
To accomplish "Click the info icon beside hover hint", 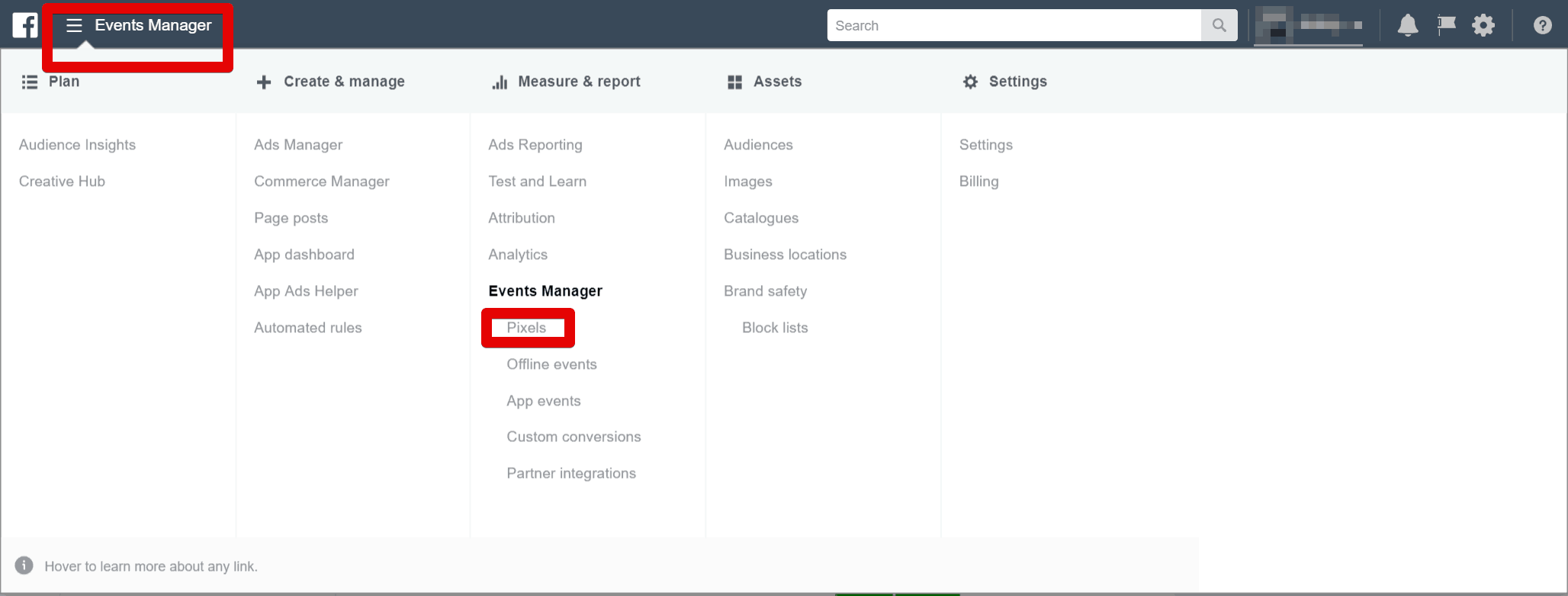I will click(24, 566).
